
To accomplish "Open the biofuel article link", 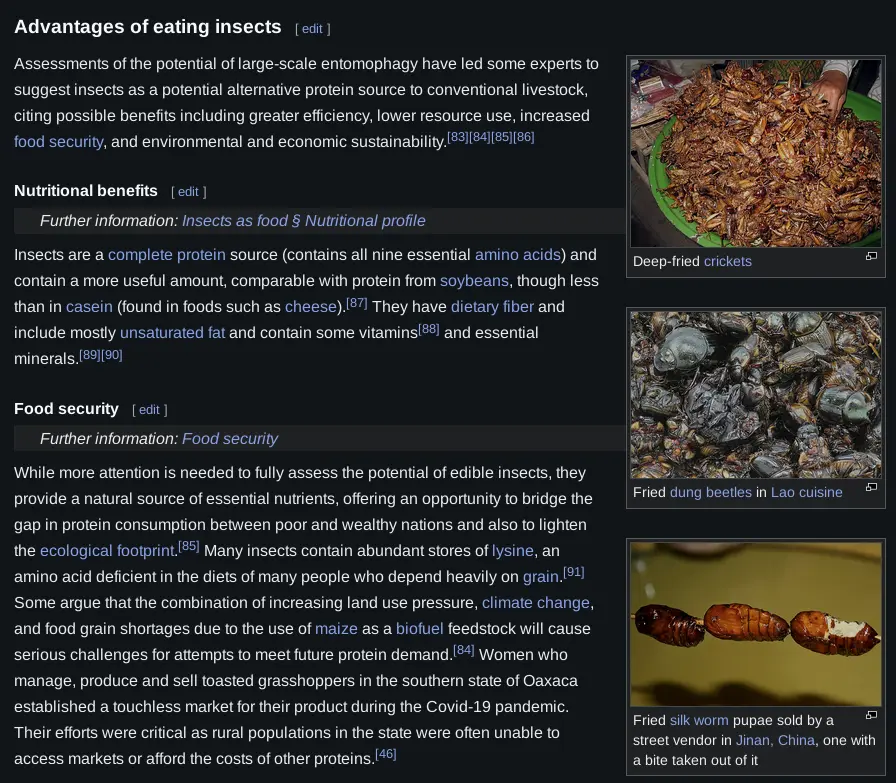I will pyautogui.click(x=419, y=628).
